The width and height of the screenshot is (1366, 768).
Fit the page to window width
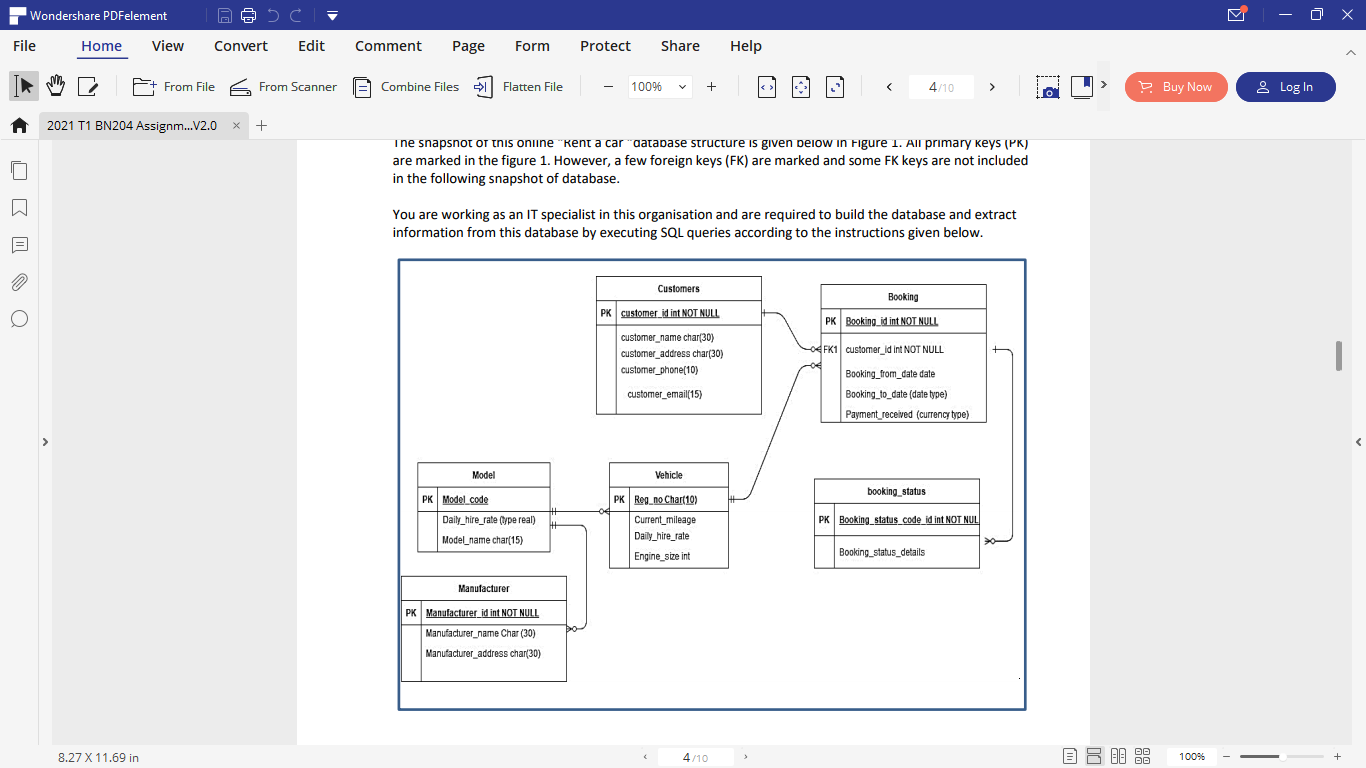[x=767, y=87]
